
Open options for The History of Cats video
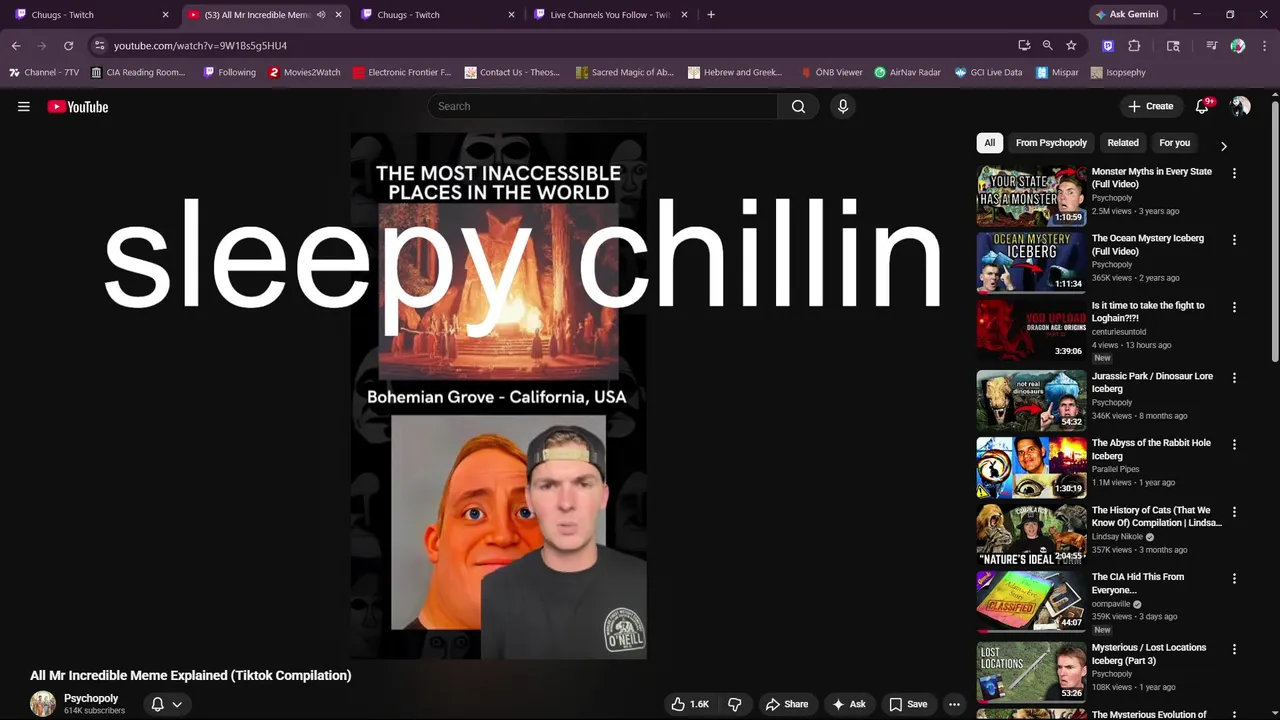tap(1234, 511)
